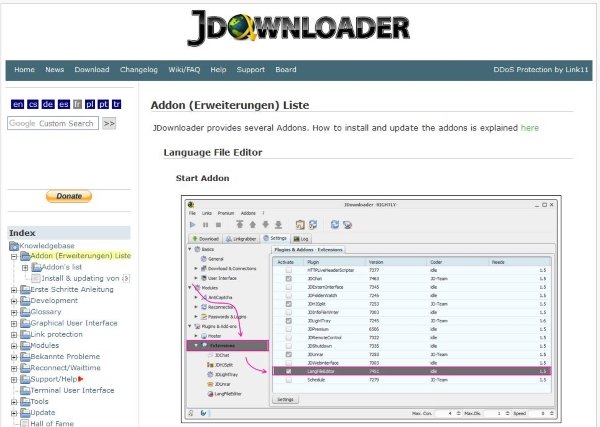Expand the Reconnect/Waittime tree node
Image resolution: width=600 pixels, height=427 pixels.
point(14,368)
